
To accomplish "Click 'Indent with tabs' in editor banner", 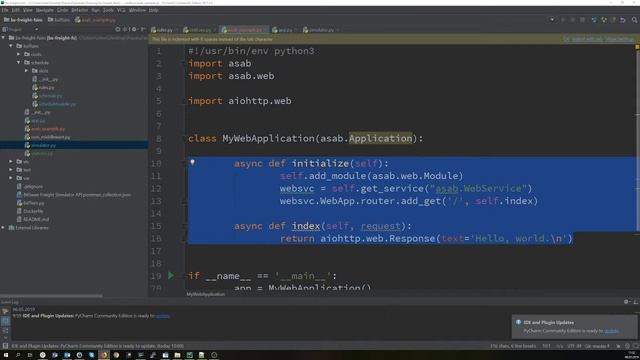I will (587, 39).
